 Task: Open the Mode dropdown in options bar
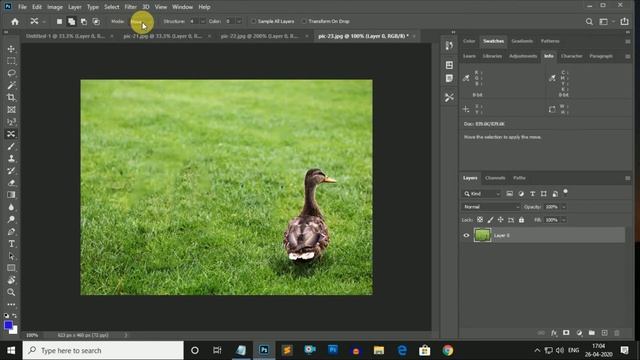tap(140, 22)
